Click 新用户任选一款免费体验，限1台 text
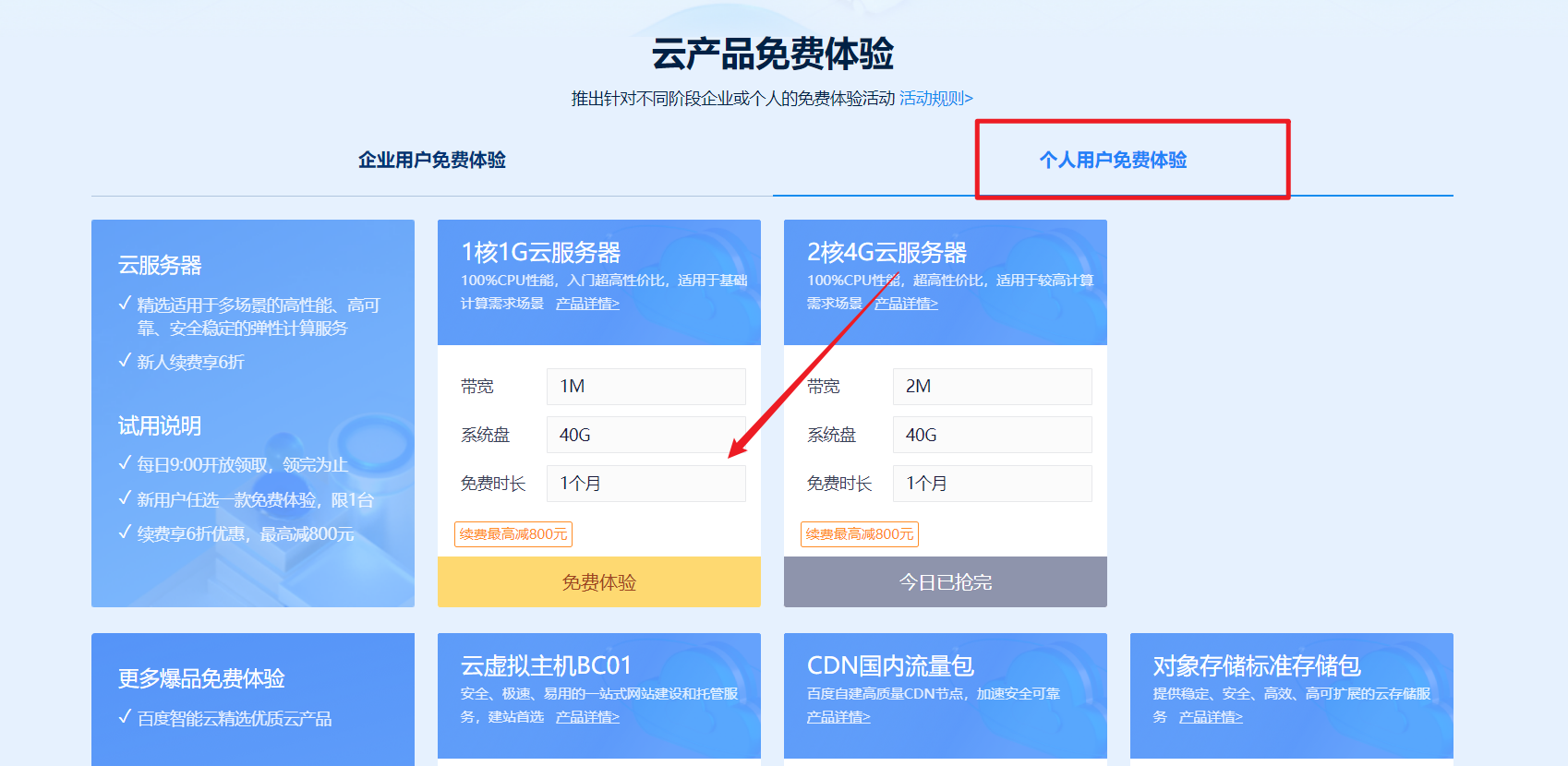Viewport: 1568px width, 766px height. click(256, 500)
